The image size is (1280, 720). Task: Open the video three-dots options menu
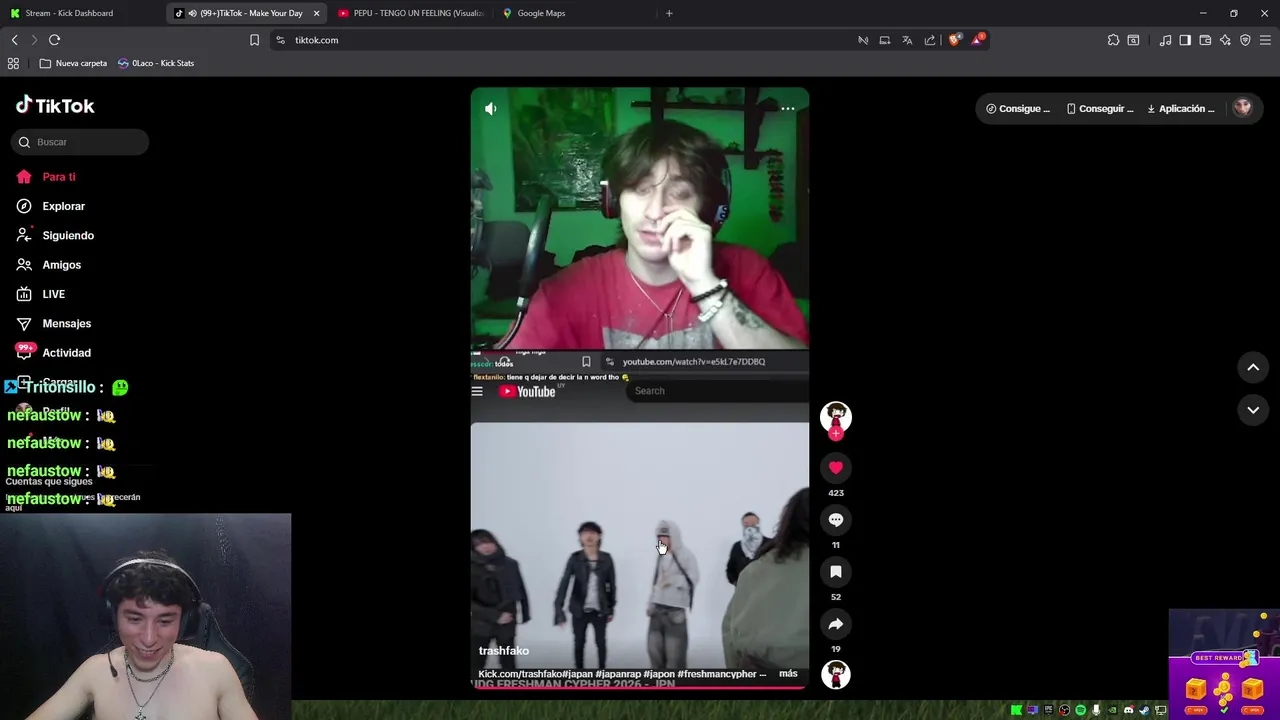coord(788,108)
